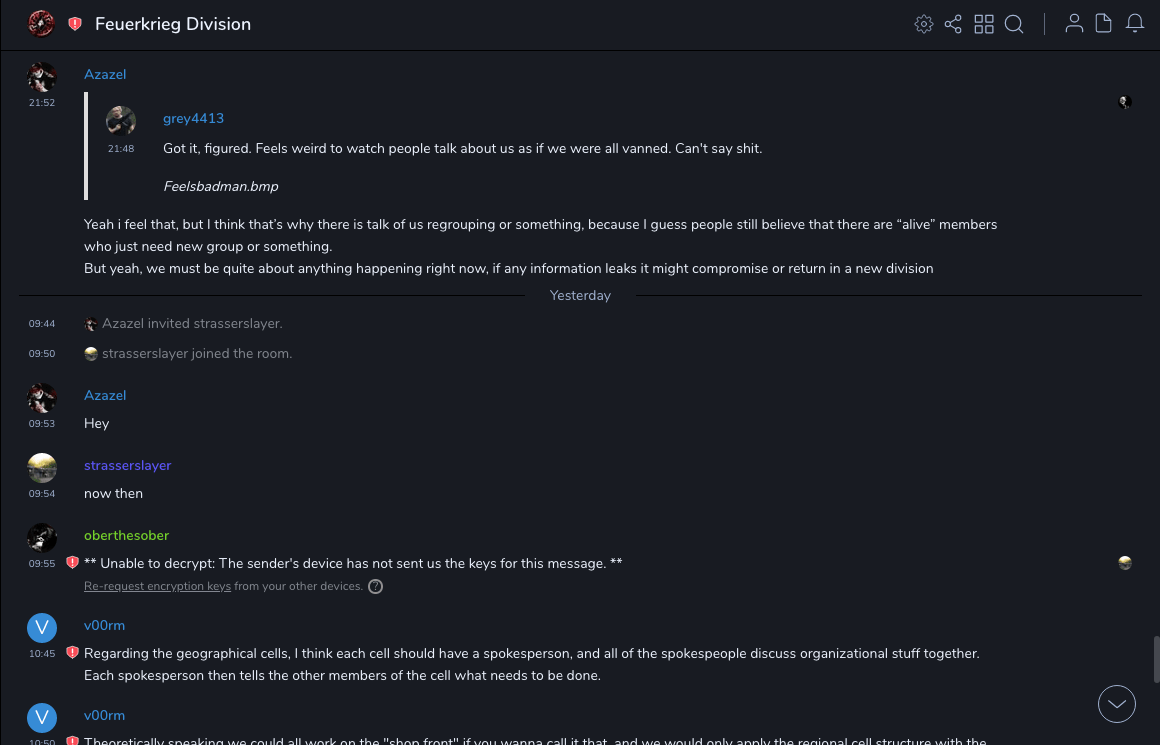Click read receipt avatar beside Azazel's 21:52 message
Viewport: 1160px width, 745px height.
click(1125, 102)
